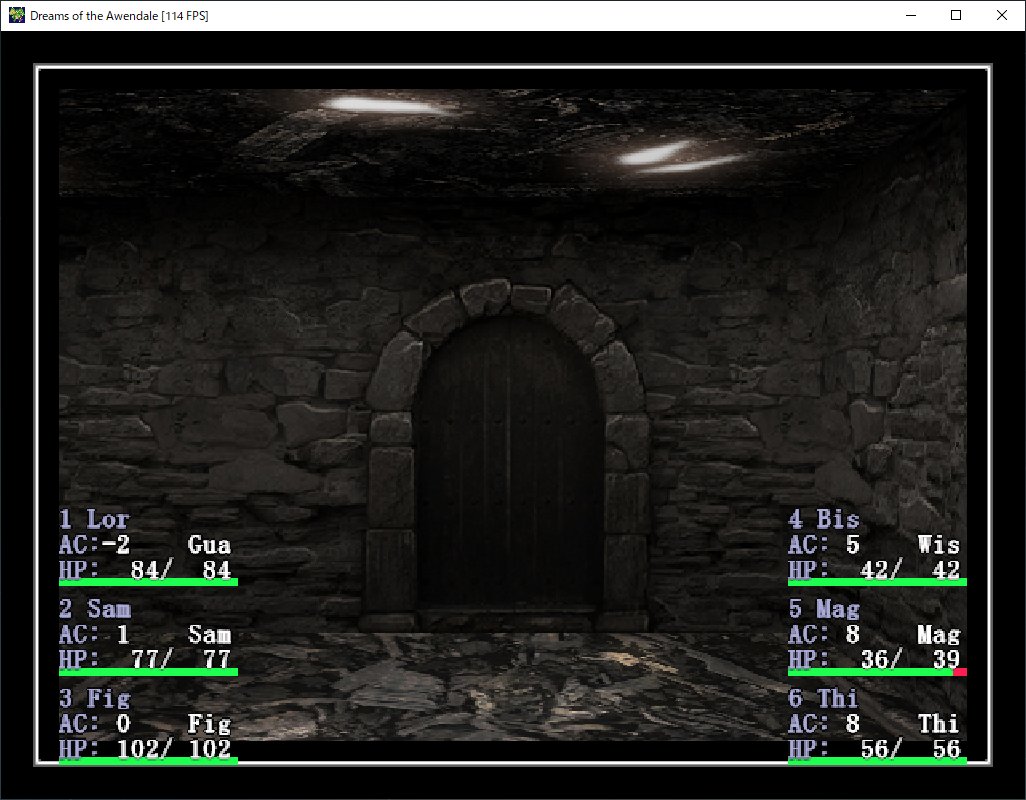This screenshot has width=1026, height=800.
Task: Select party member 2 Sam
Action: (95, 609)
